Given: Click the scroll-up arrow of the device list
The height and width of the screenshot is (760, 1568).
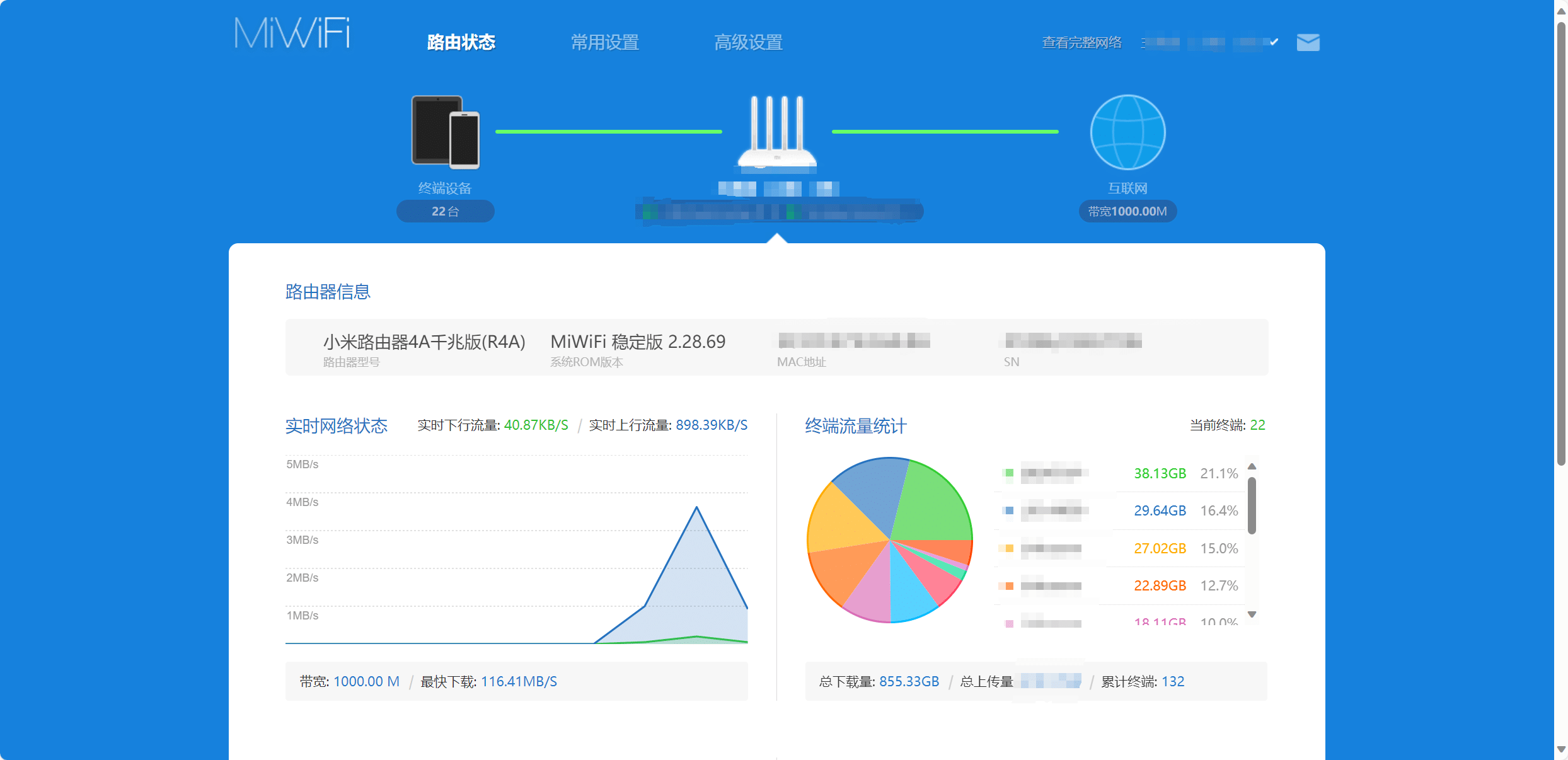Looking at the screenshot, I should click(1252, 466).
